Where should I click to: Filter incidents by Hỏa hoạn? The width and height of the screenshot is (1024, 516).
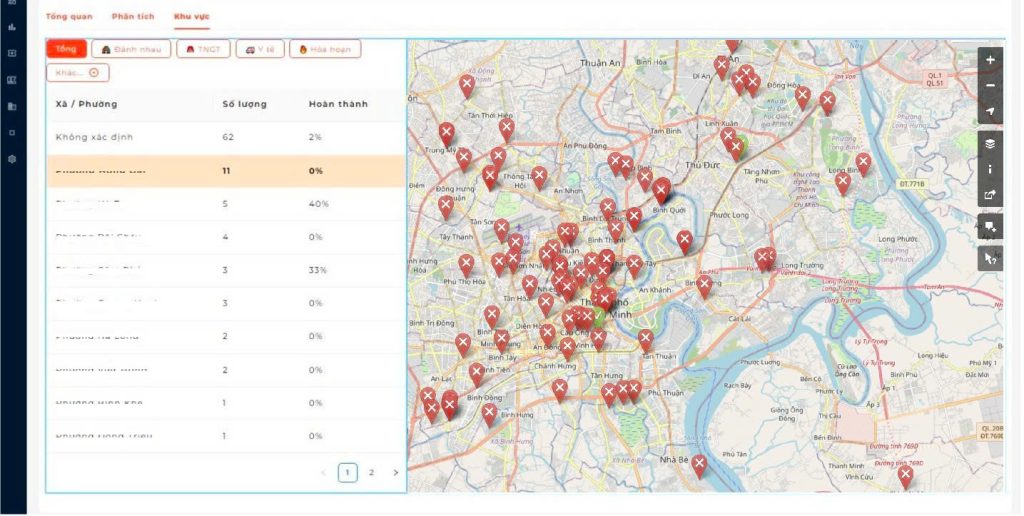click(x=325, y=49)
